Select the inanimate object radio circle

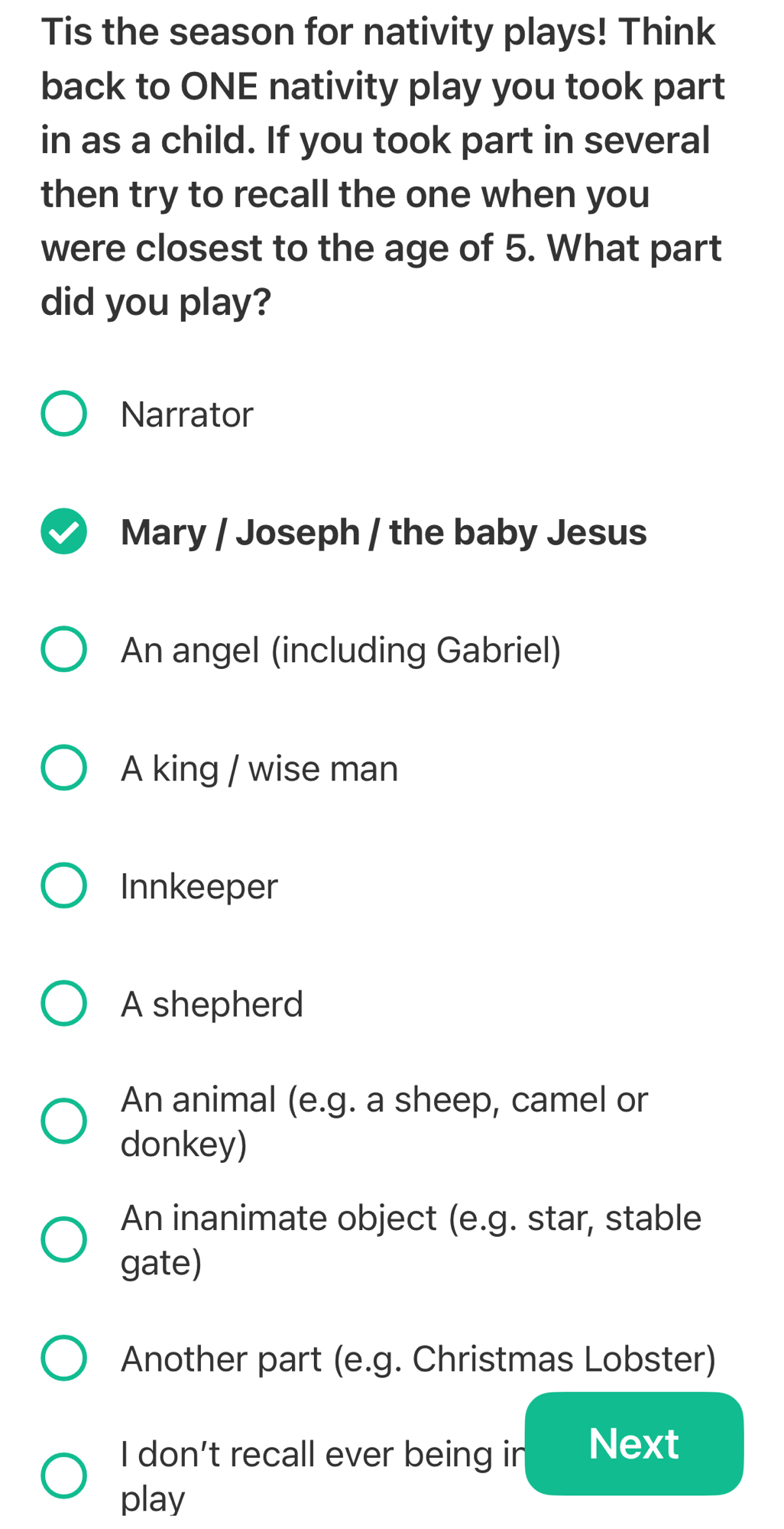tap(63, 1239)
